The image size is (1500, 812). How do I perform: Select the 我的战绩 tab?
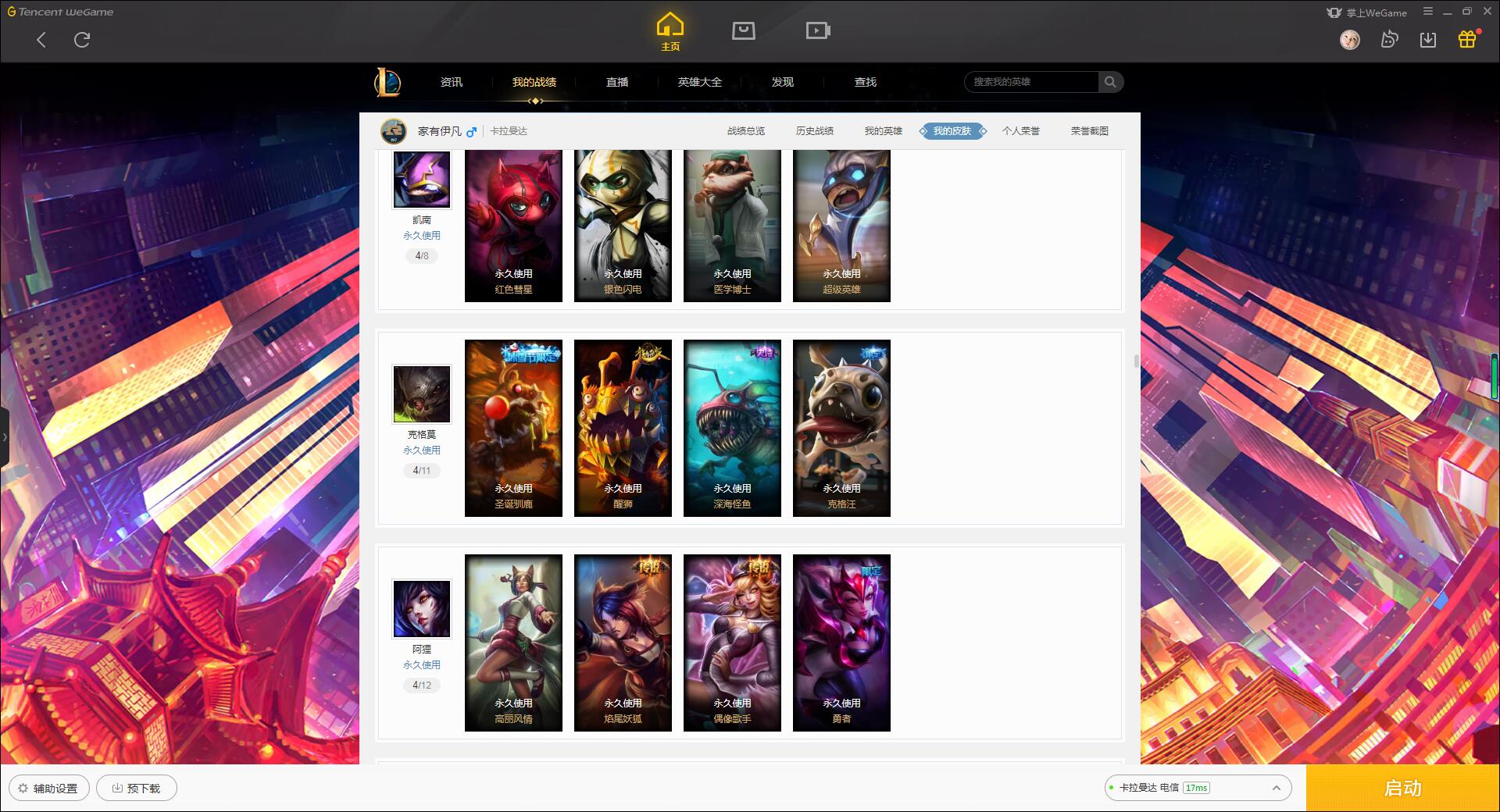click(x=534, y=82)
